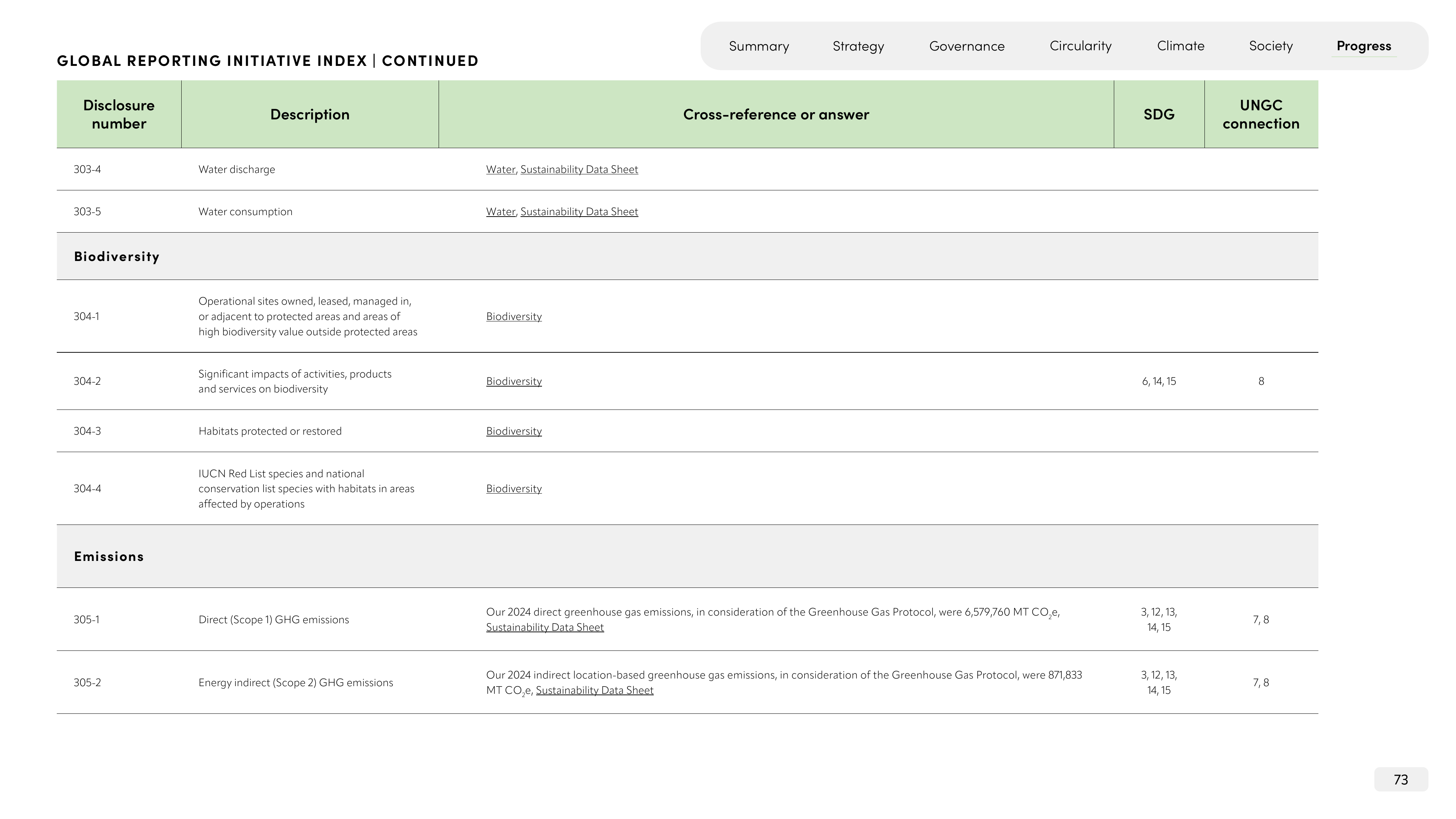The width and height of the screenshot is (1456, 819).
Task: Select the Emissions section heading
Action: click(x=108, y=557)
